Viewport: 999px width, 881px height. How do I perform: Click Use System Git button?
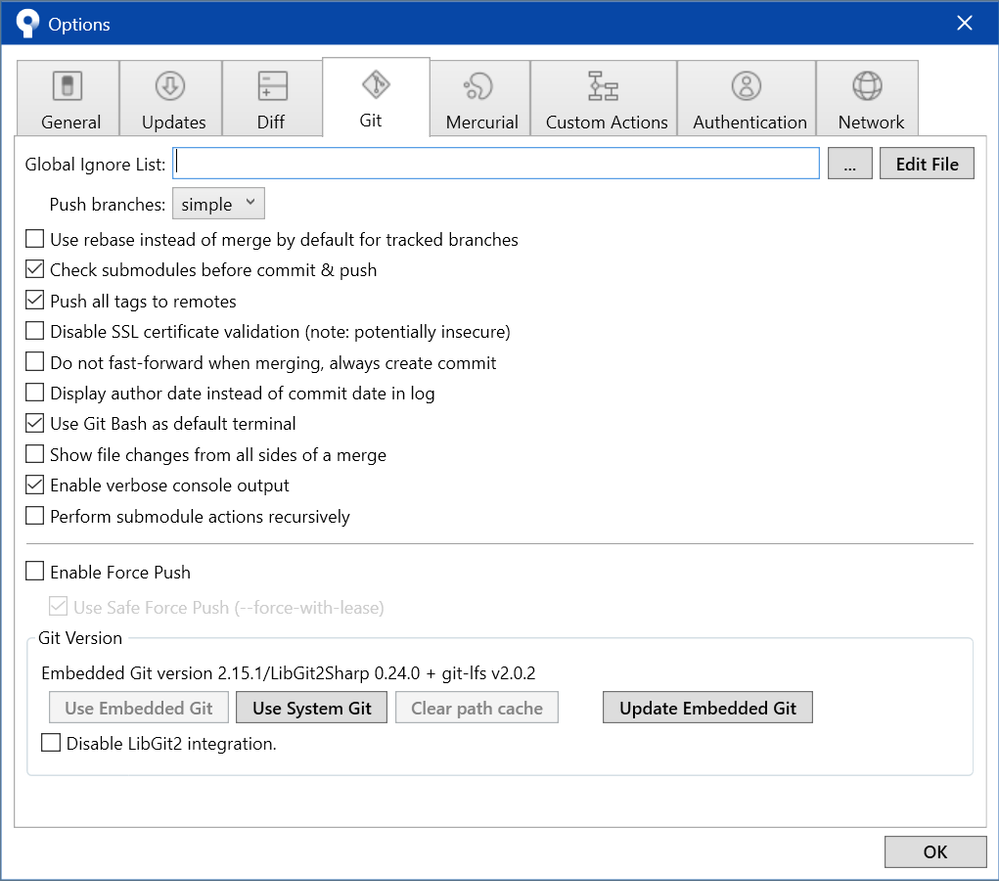pos(312,707)
